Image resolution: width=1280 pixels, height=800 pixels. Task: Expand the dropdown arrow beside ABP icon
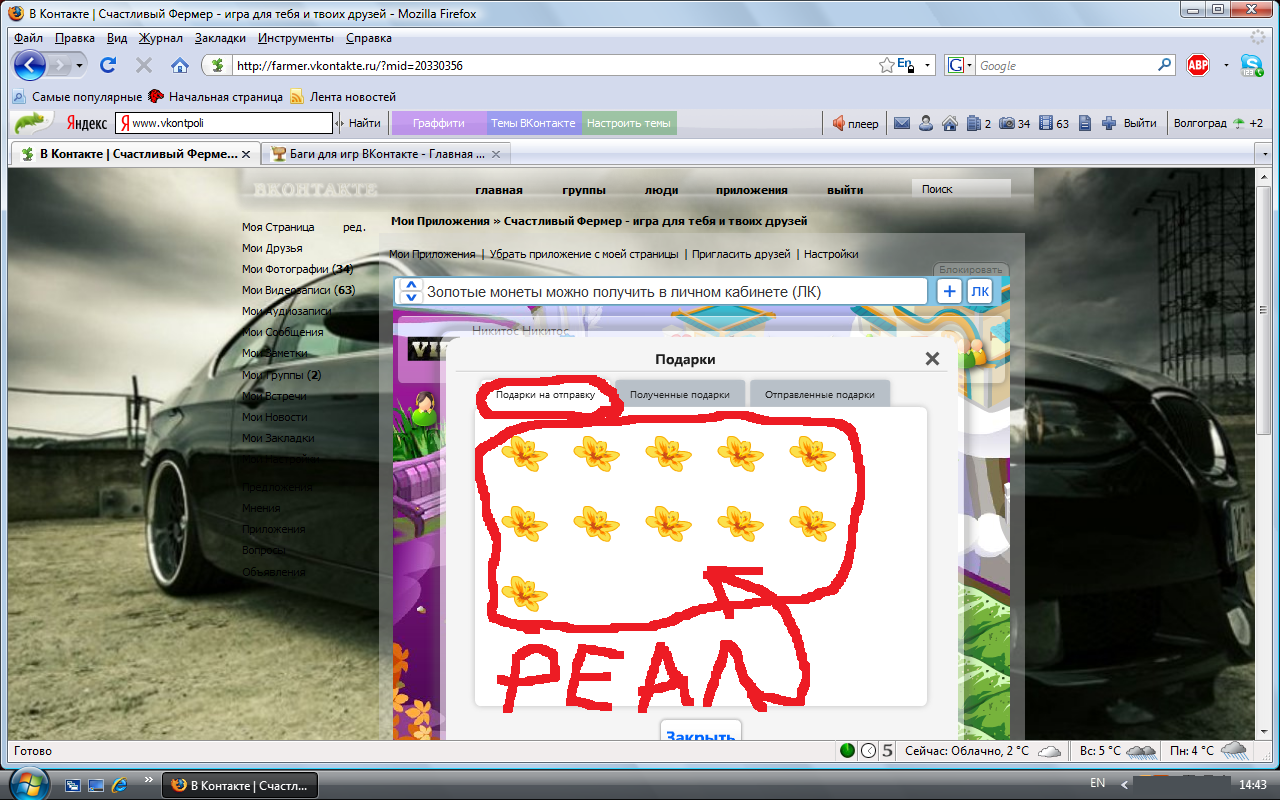(x=1226, y=65)
